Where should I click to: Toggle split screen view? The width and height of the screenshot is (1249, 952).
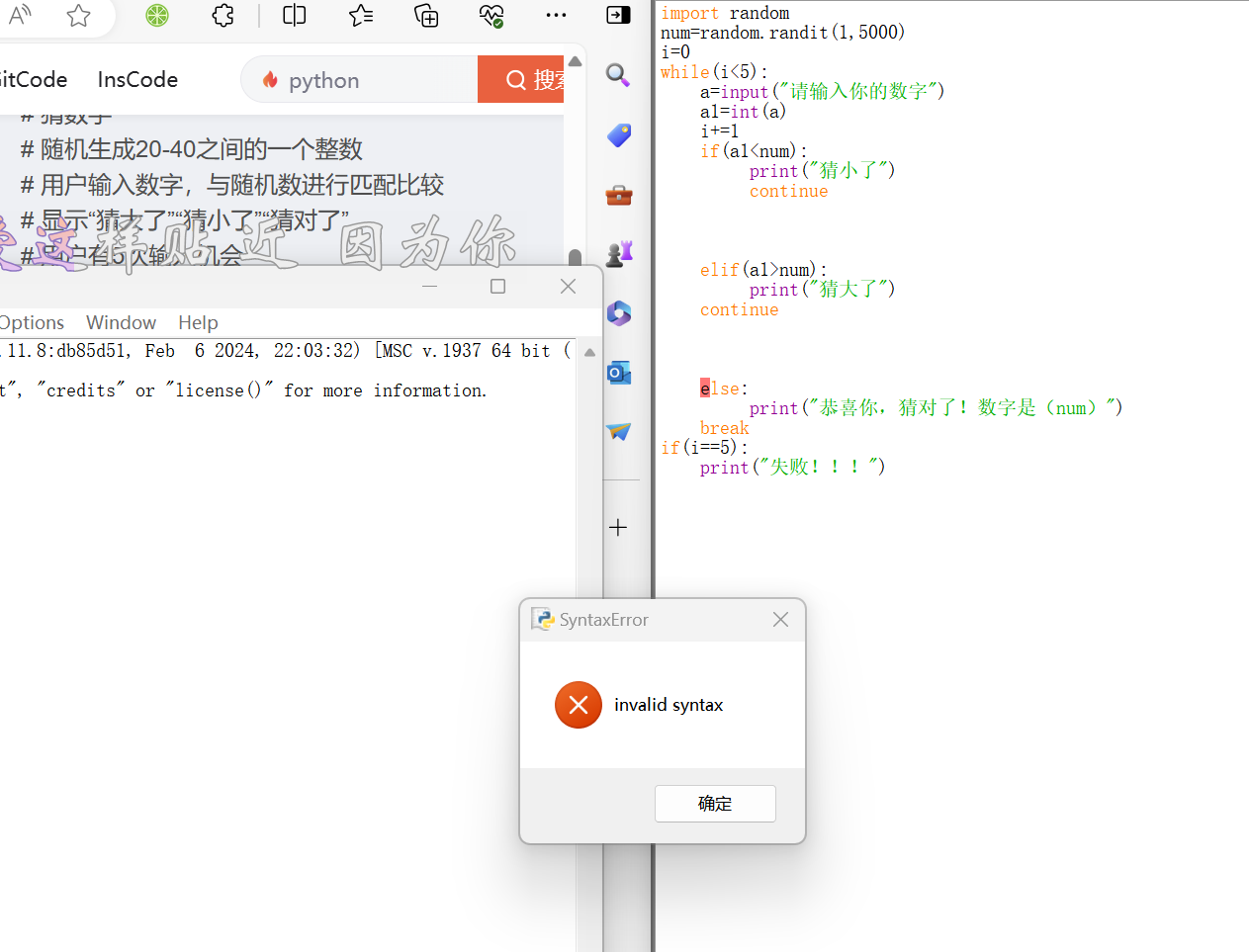tap(294, 15)
